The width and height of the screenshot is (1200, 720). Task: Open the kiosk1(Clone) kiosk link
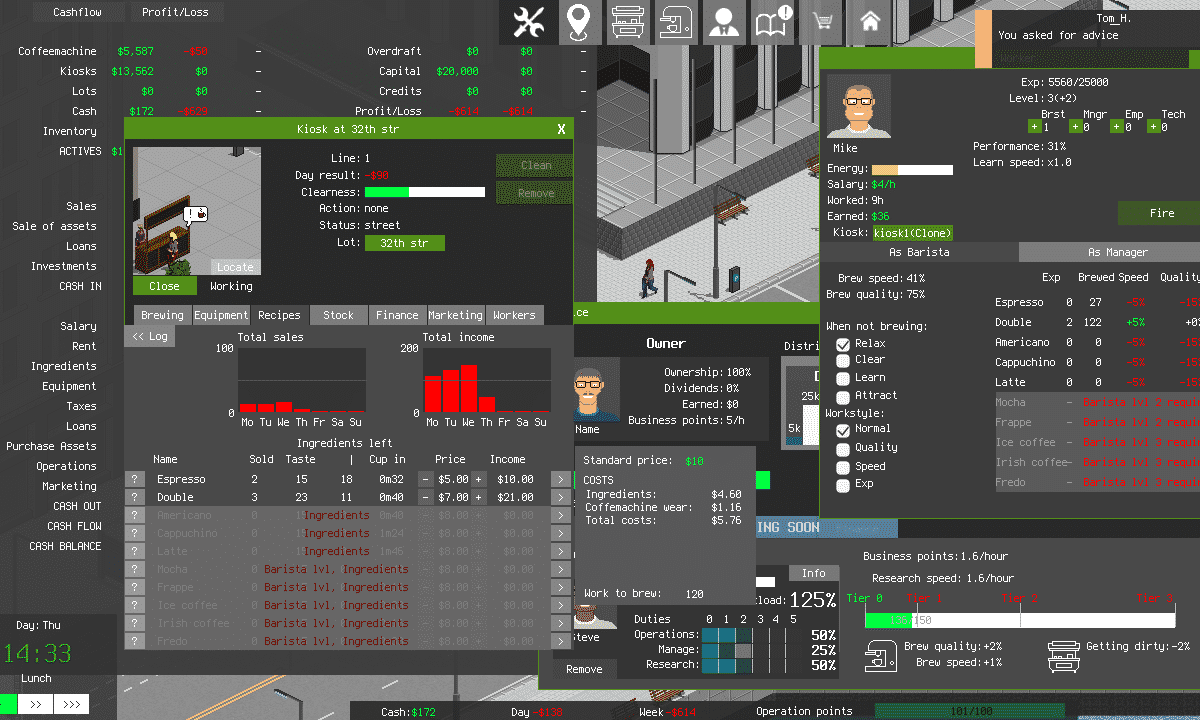913,233
